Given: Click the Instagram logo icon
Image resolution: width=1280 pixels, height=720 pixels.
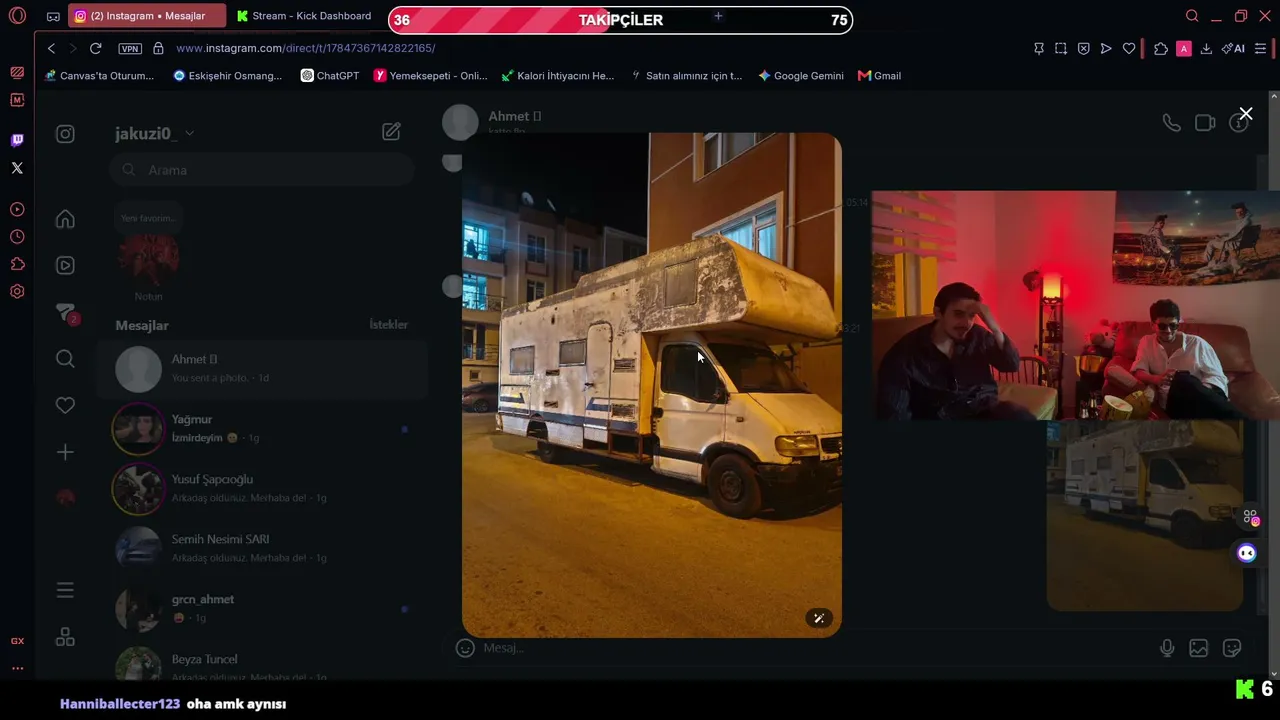Looking at the screenshot, I should click(65, 134).
